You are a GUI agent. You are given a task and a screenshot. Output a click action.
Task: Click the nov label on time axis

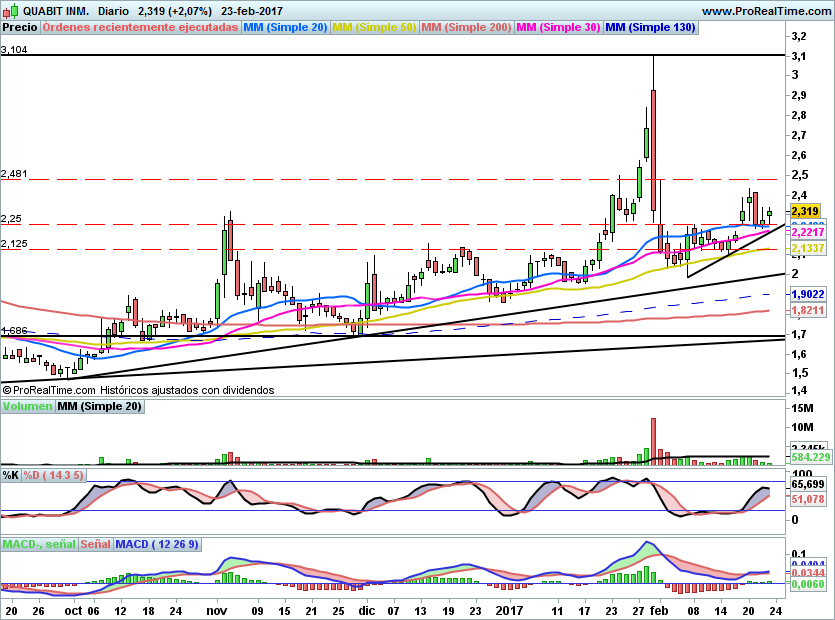tap(216, 610)
